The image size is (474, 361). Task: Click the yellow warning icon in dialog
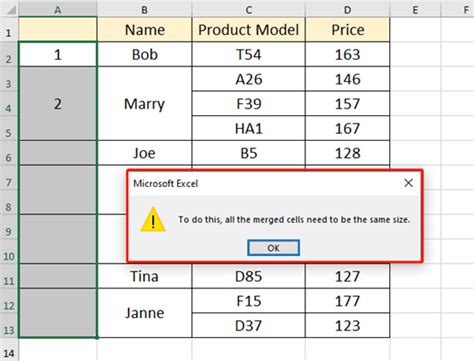click(153, 220)
